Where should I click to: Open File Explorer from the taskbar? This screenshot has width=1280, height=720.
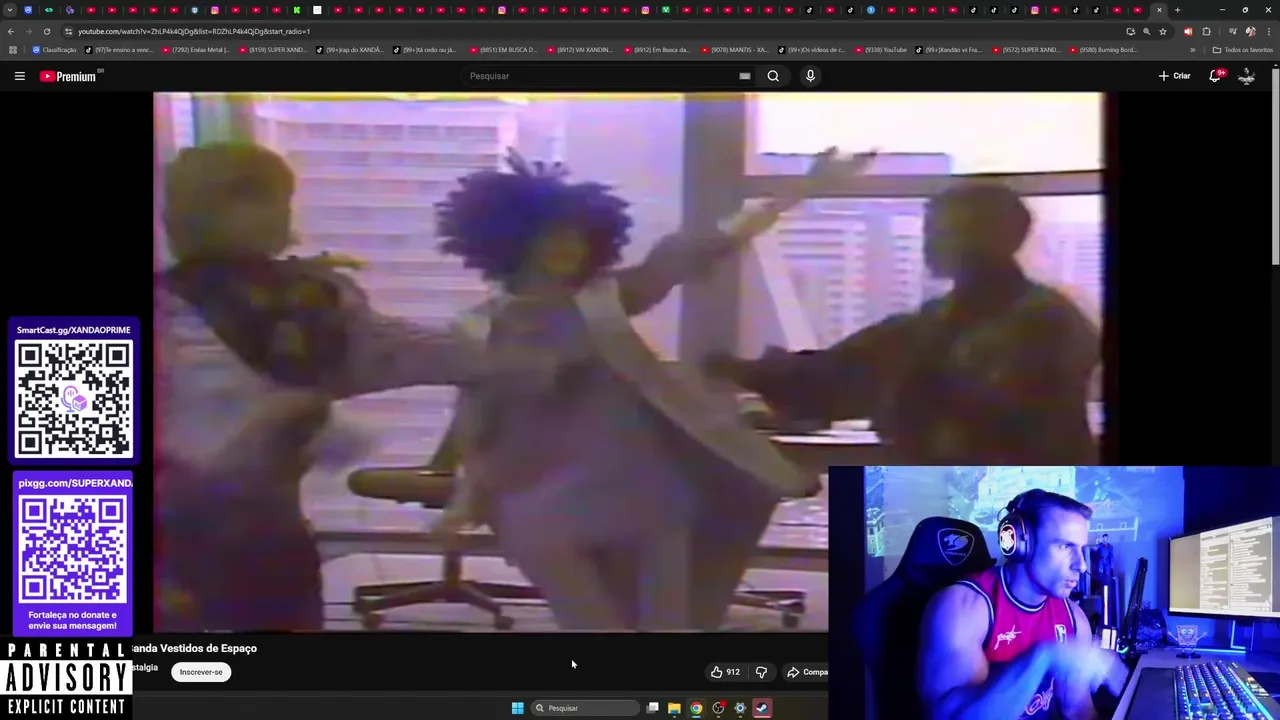tap(674, 708)
